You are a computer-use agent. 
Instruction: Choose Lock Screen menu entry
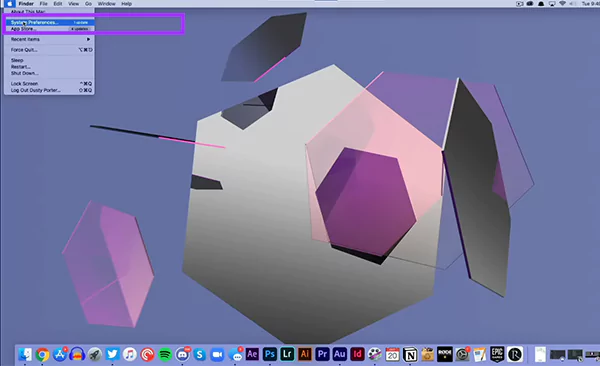tap(49, 83)
